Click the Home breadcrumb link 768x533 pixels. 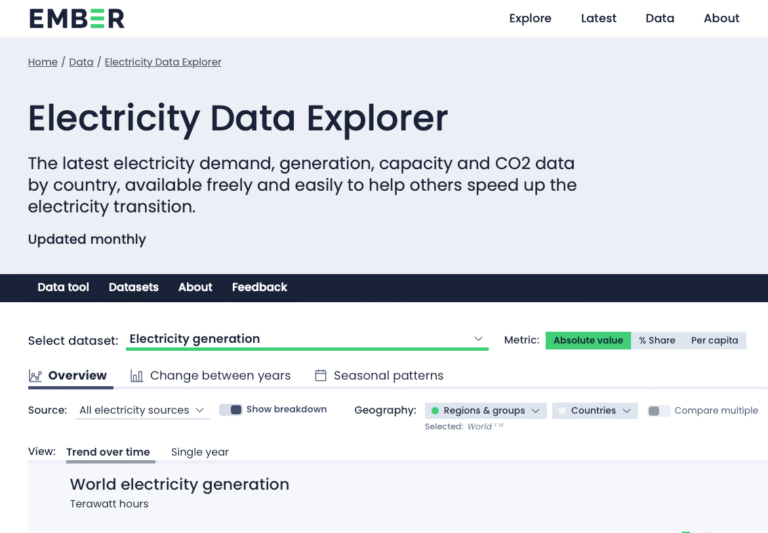pos(43,62)
